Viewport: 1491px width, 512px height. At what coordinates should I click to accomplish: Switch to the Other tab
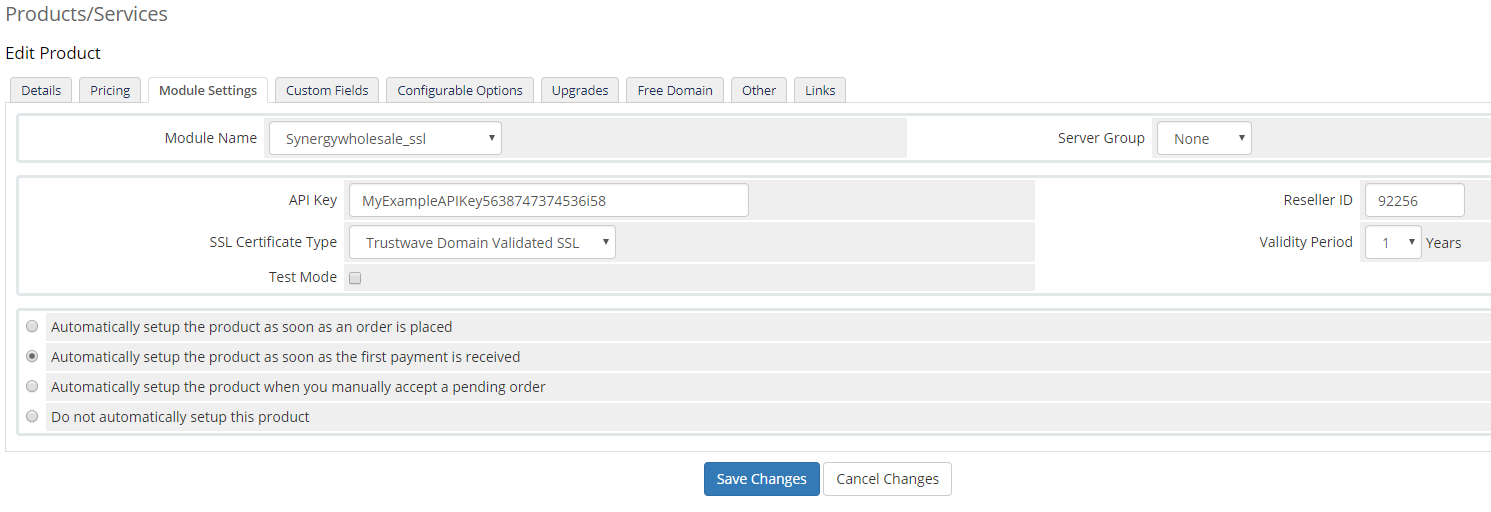click(x=759, y=90)
